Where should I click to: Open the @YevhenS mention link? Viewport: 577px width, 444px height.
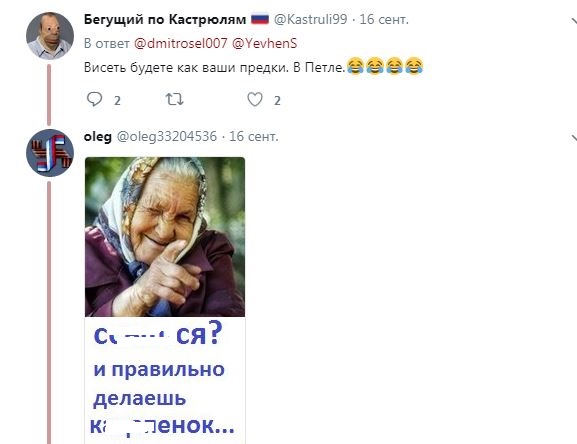pyautogui.click(x=264, y=43)
